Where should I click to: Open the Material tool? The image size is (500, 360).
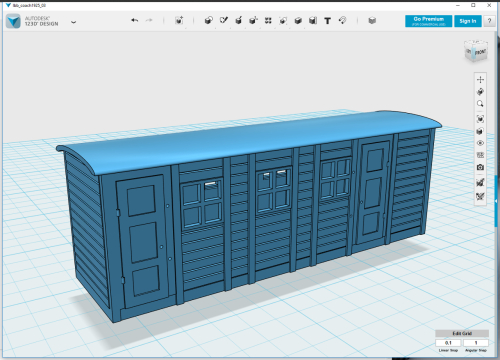pos(372,20)
